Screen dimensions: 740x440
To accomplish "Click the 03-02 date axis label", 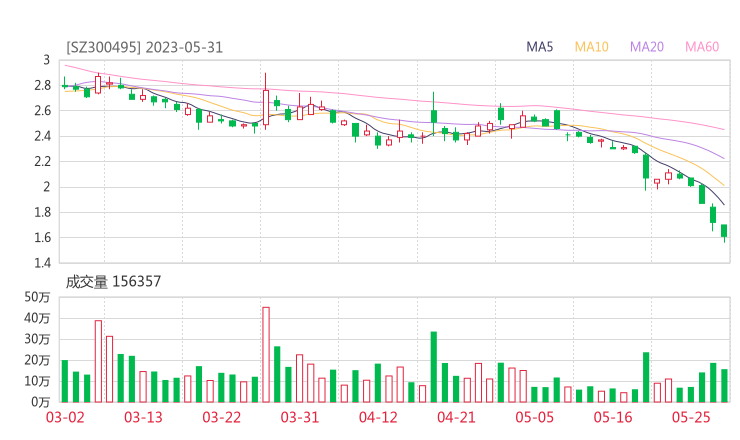I will tap(65, 417).
